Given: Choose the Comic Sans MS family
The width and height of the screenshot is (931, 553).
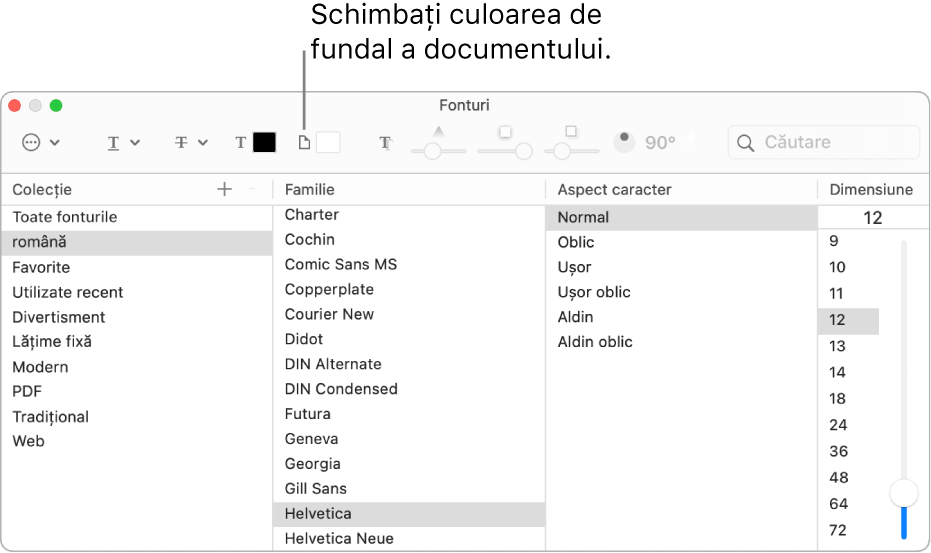Looking at the screenshot, I should [408, 264].
